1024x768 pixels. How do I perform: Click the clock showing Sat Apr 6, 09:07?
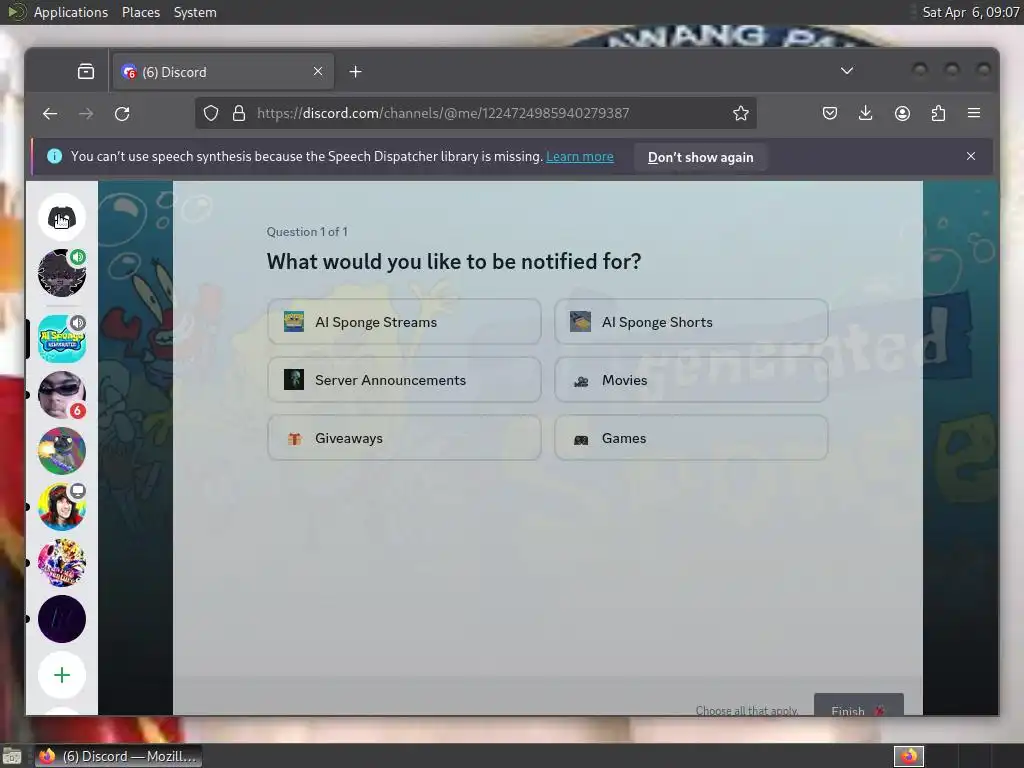[970, 12]
